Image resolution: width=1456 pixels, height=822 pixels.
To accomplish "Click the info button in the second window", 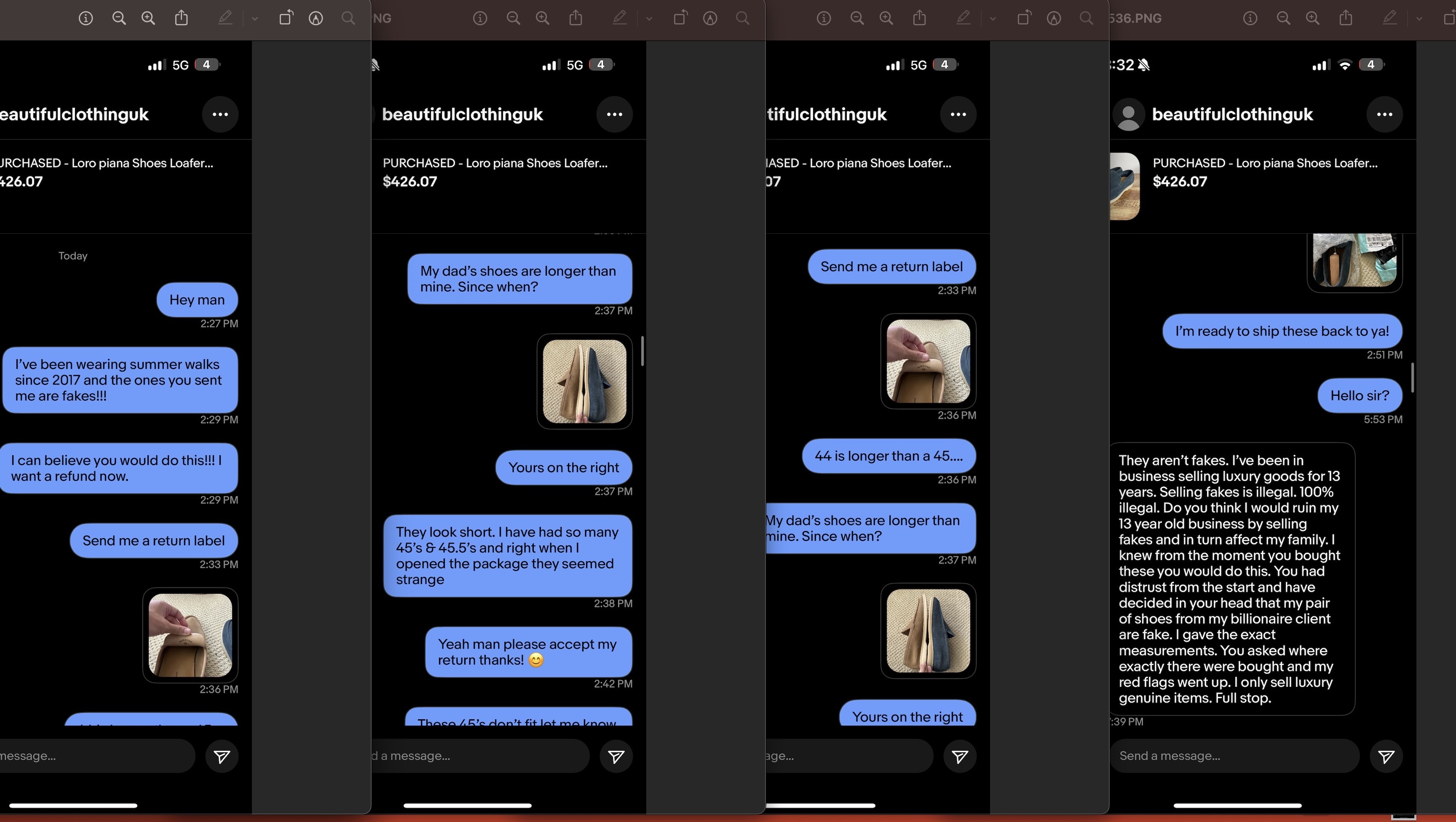I will (x=480, y=19).
